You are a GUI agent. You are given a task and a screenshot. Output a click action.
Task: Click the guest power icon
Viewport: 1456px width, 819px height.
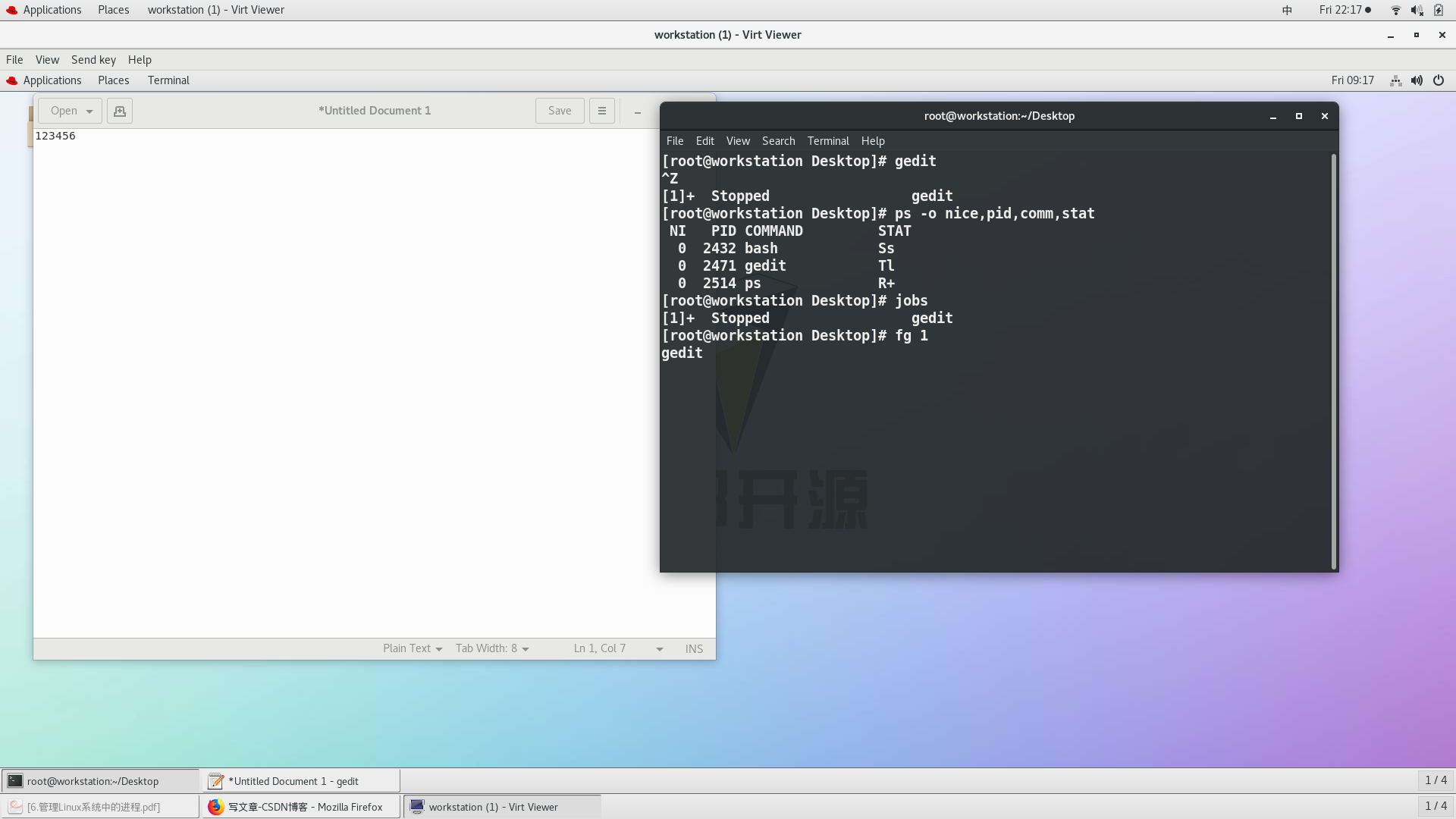pyautogui.click(x=1439, y=80)
